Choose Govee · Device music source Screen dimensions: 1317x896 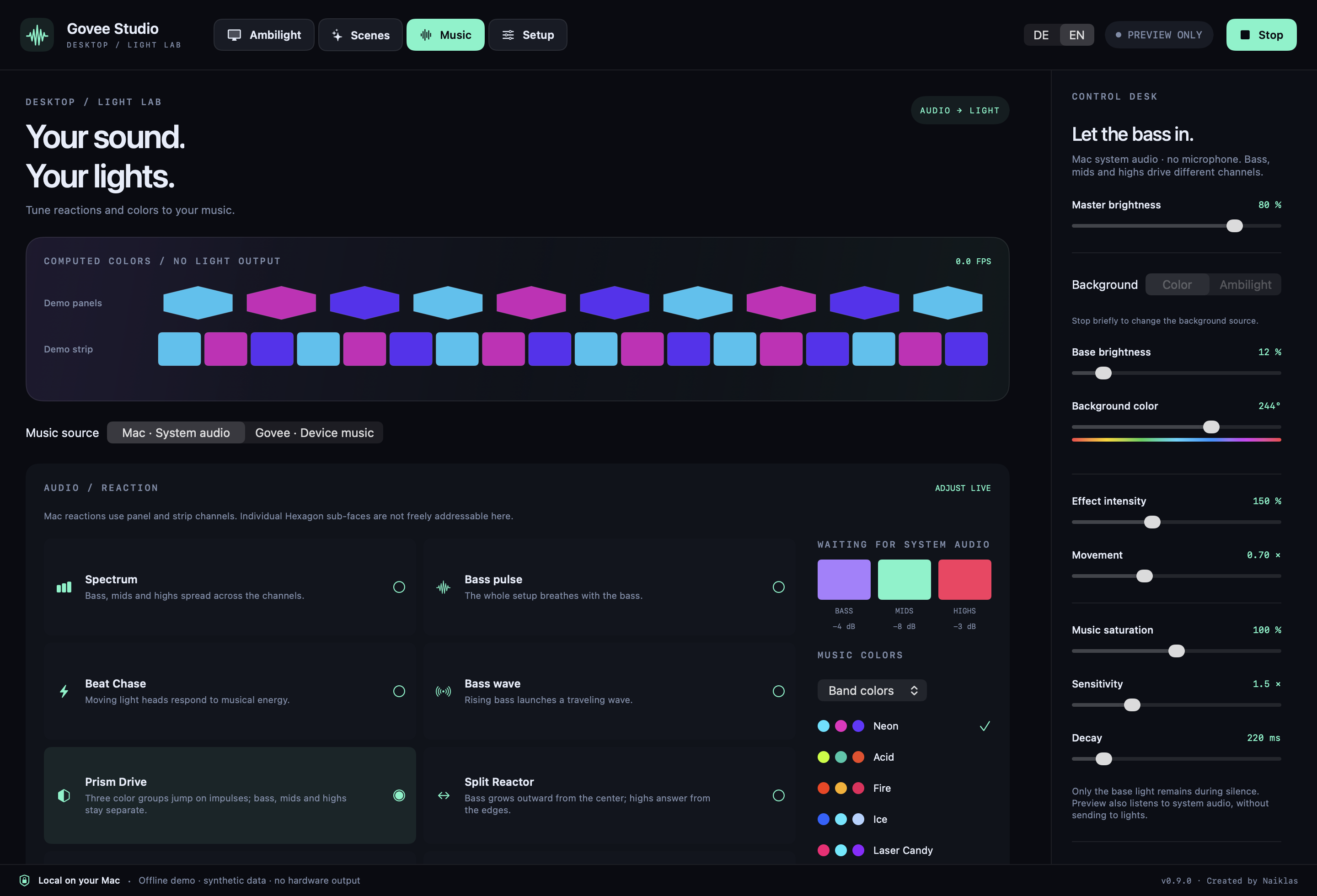point(315,433)
